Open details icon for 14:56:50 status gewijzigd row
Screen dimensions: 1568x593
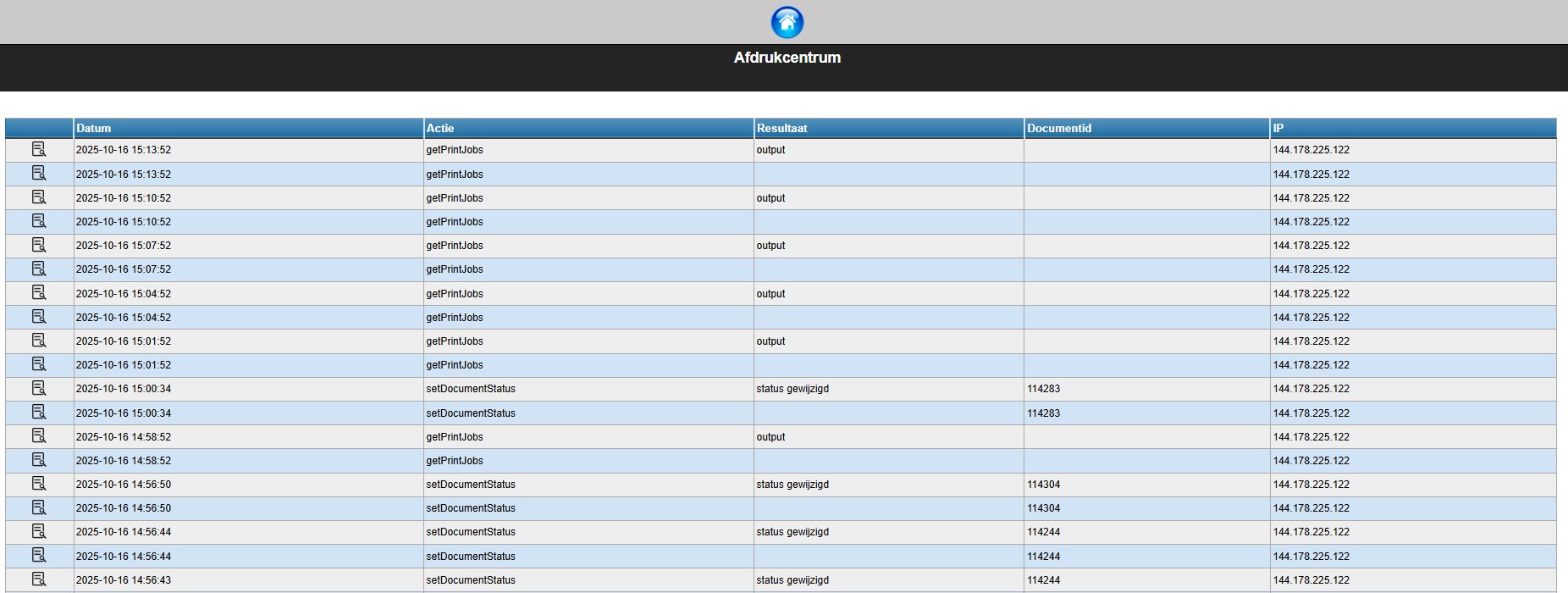click(39, 484)
